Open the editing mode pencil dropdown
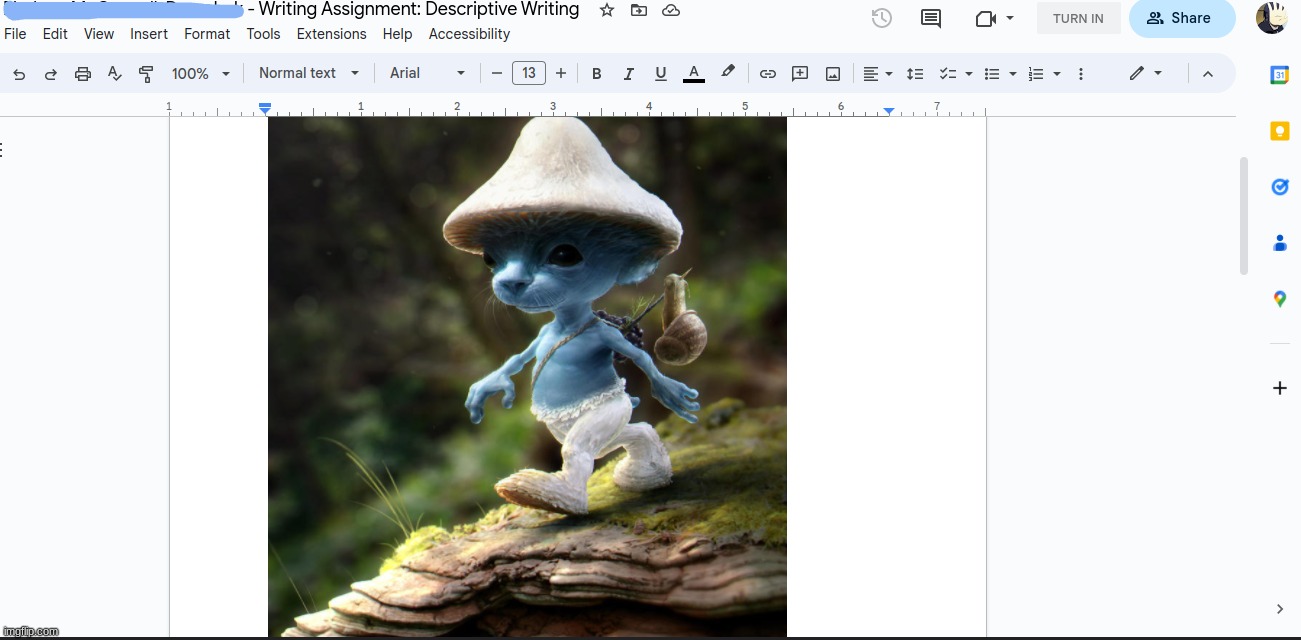This screenshot has width=1301, height=640. 1146,74
